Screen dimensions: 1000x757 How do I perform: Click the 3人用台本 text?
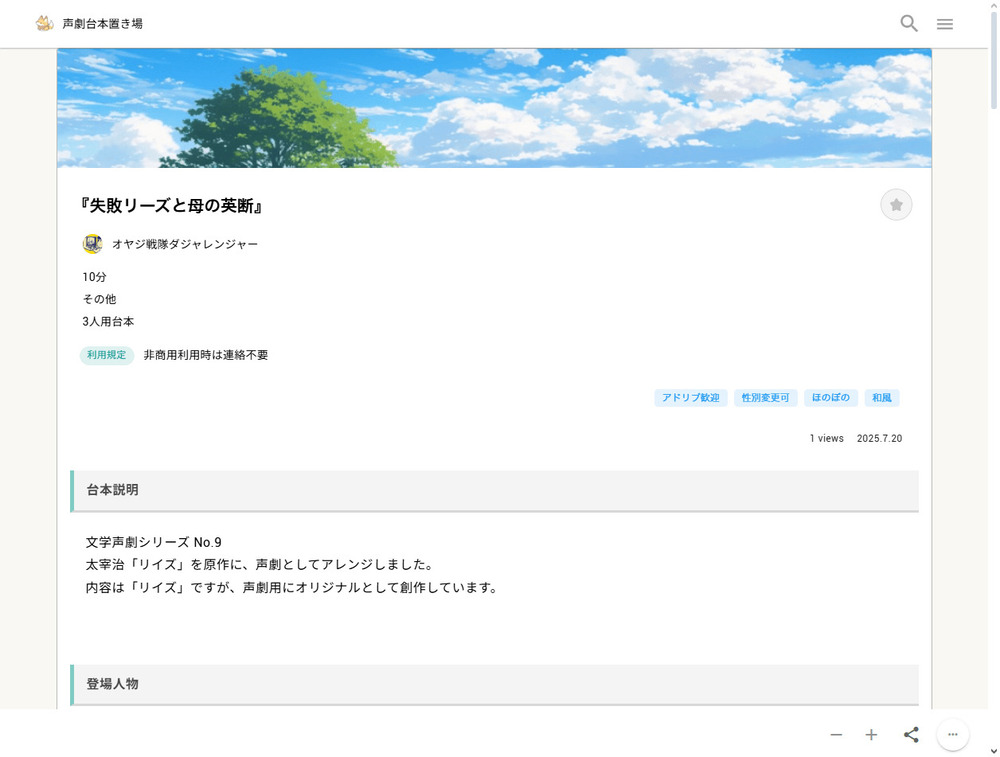(x=108, y=321)
